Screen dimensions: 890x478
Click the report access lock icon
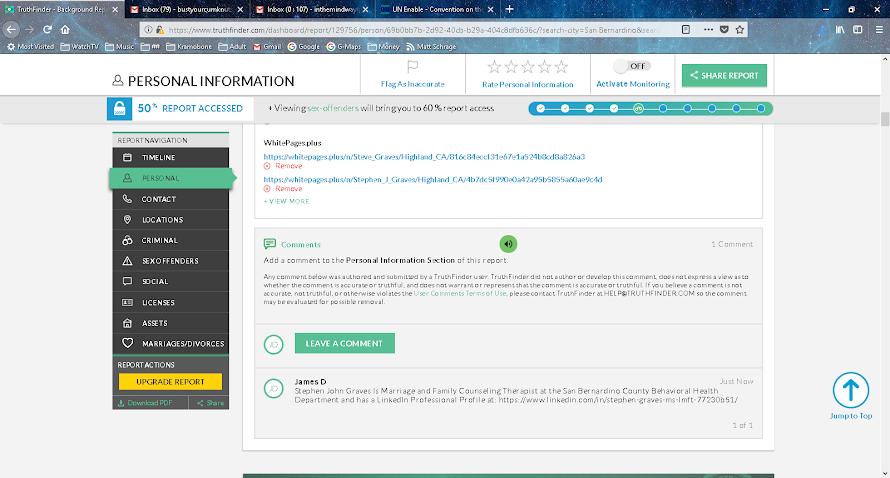pyautogui.click(x=119, y=108)
